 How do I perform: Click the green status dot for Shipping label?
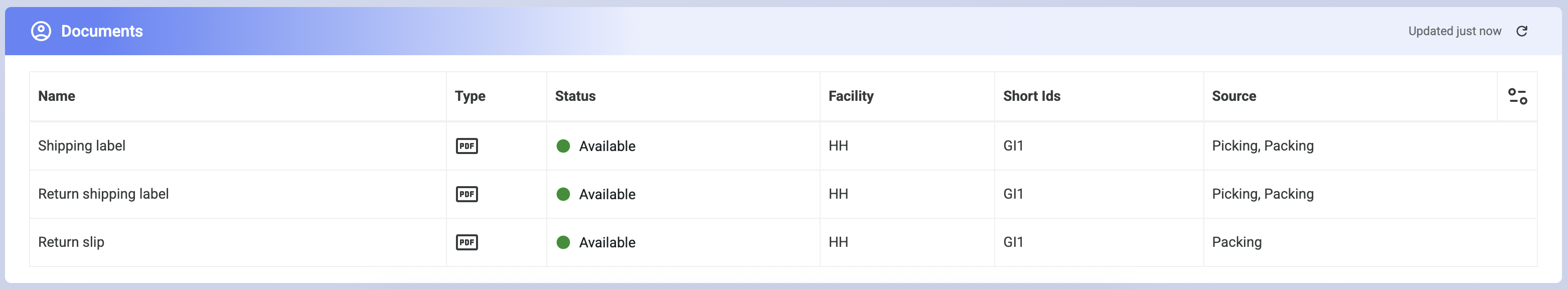563,146
